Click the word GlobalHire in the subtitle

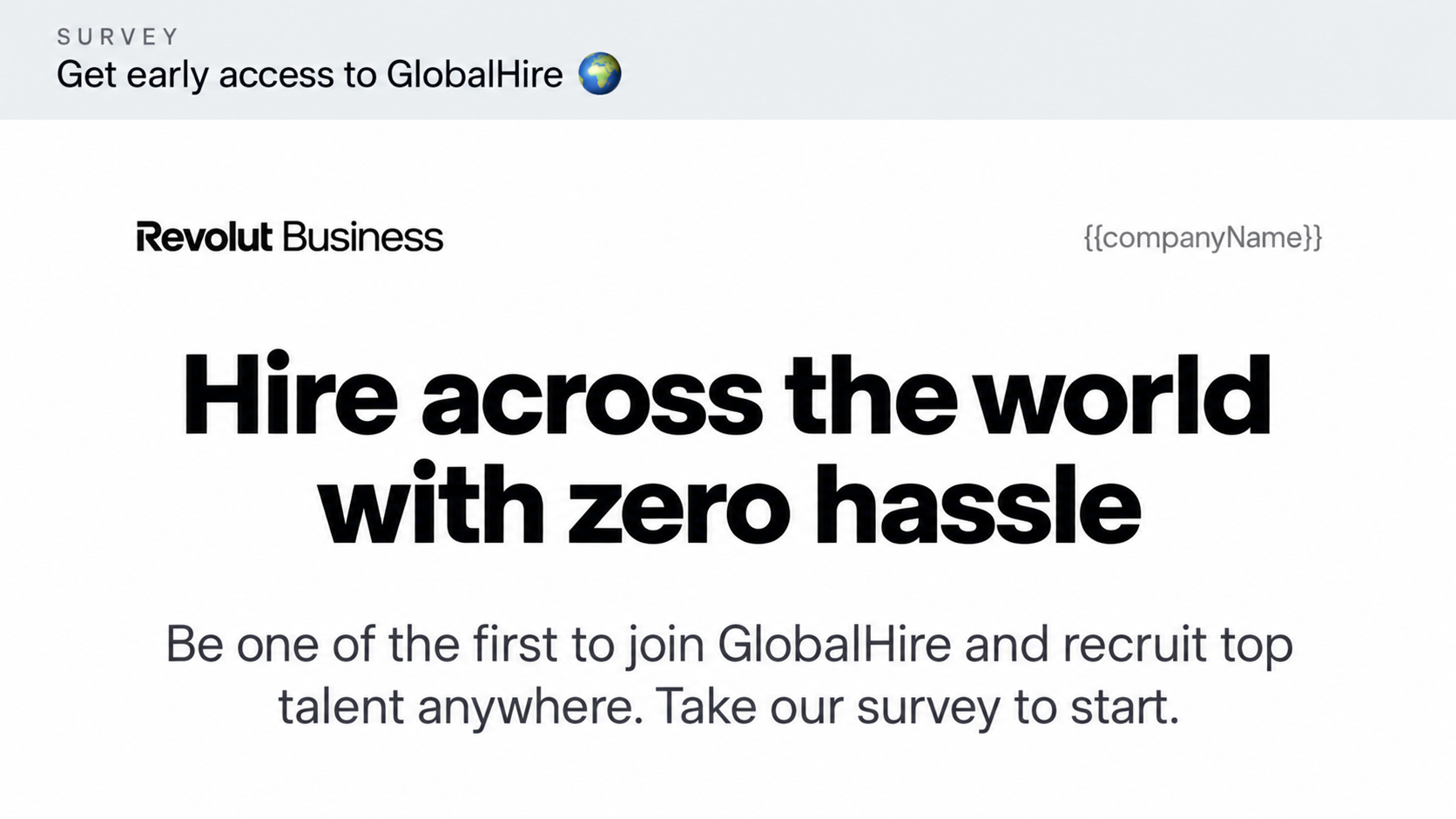(x=835, y=645)
